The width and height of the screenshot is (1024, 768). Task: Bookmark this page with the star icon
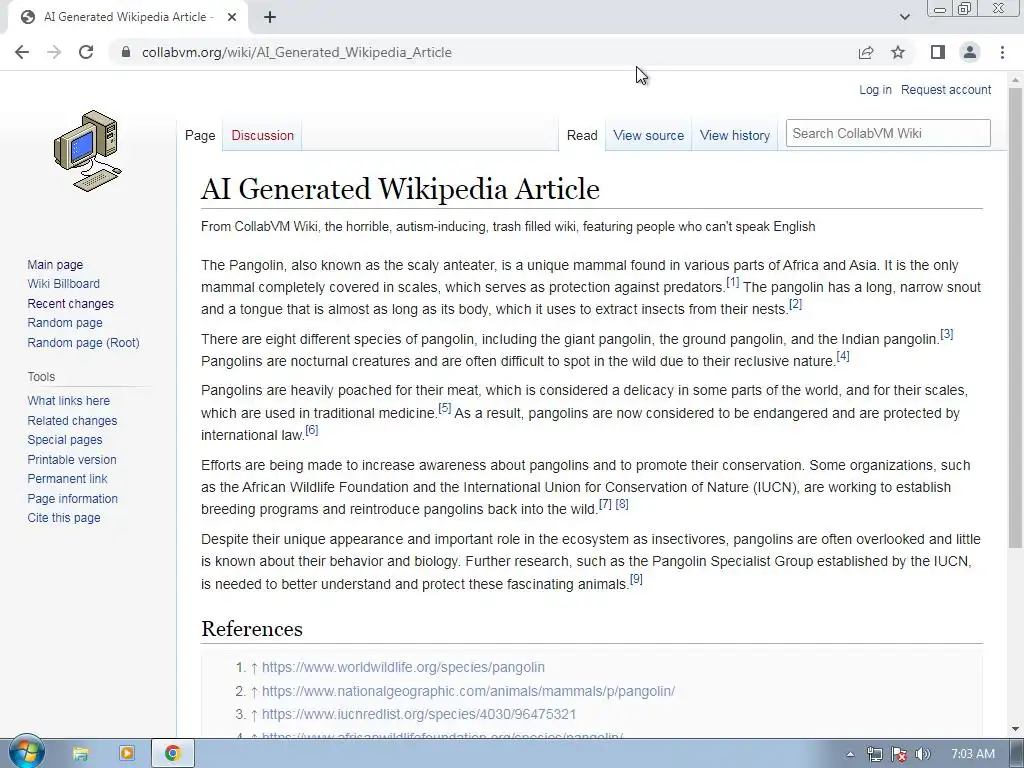[x=898, y=52]
